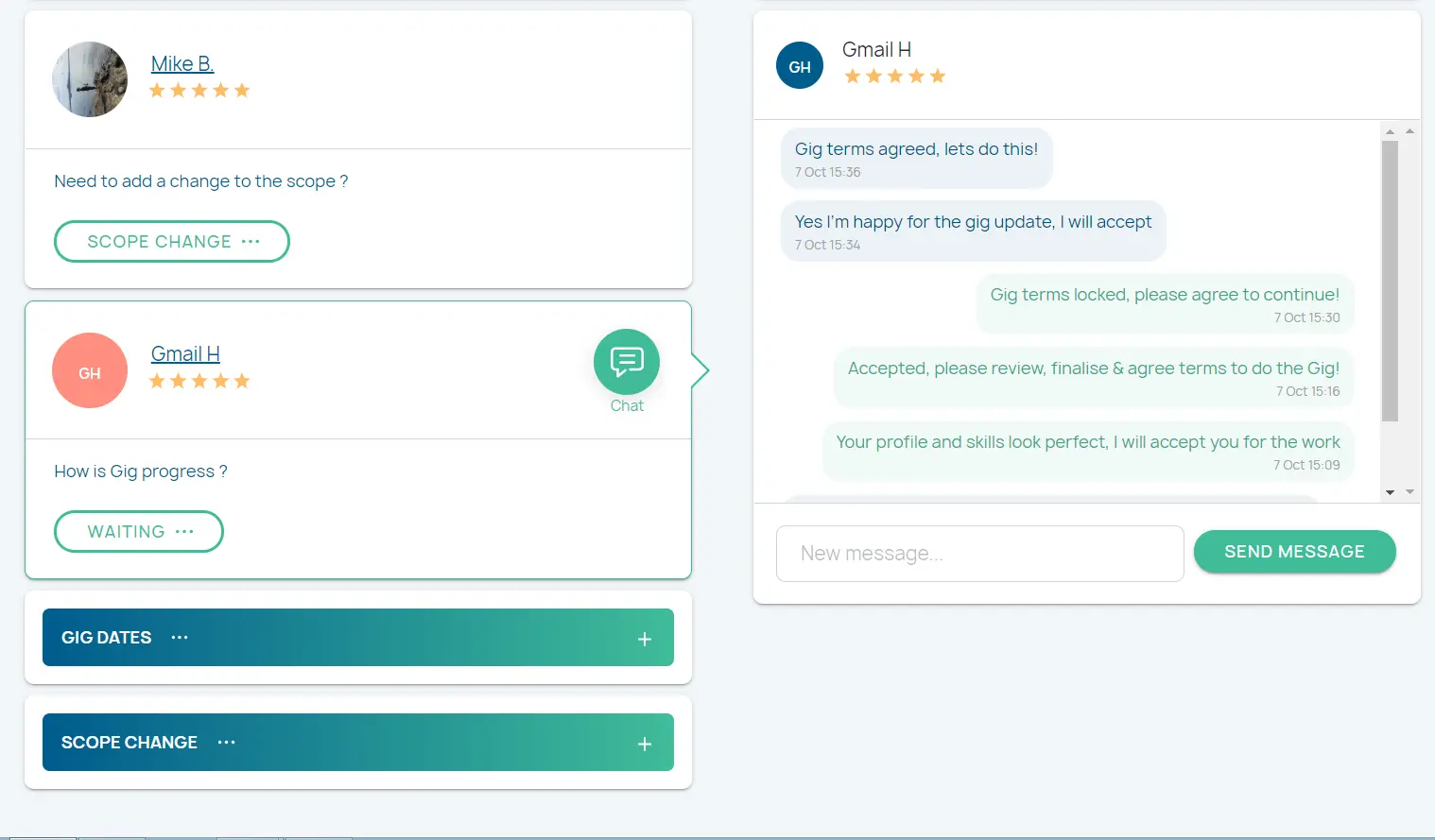Send the message with SEND MESSAGE button

tap(1294, 552)
